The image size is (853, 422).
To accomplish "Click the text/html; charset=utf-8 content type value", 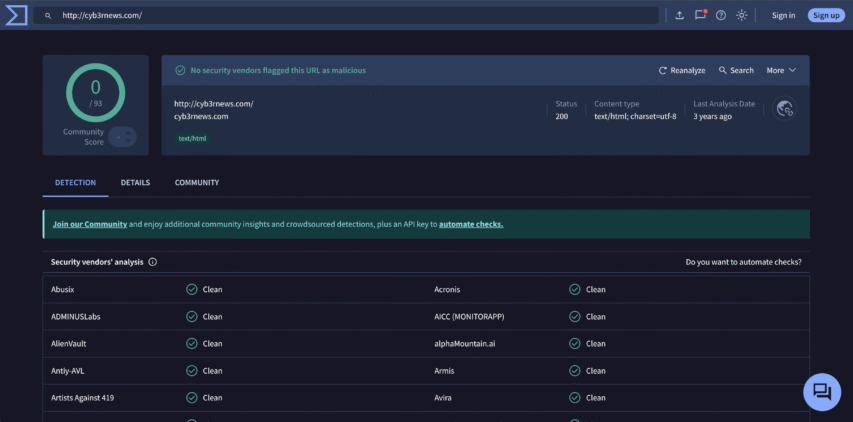I will [635, 116].
